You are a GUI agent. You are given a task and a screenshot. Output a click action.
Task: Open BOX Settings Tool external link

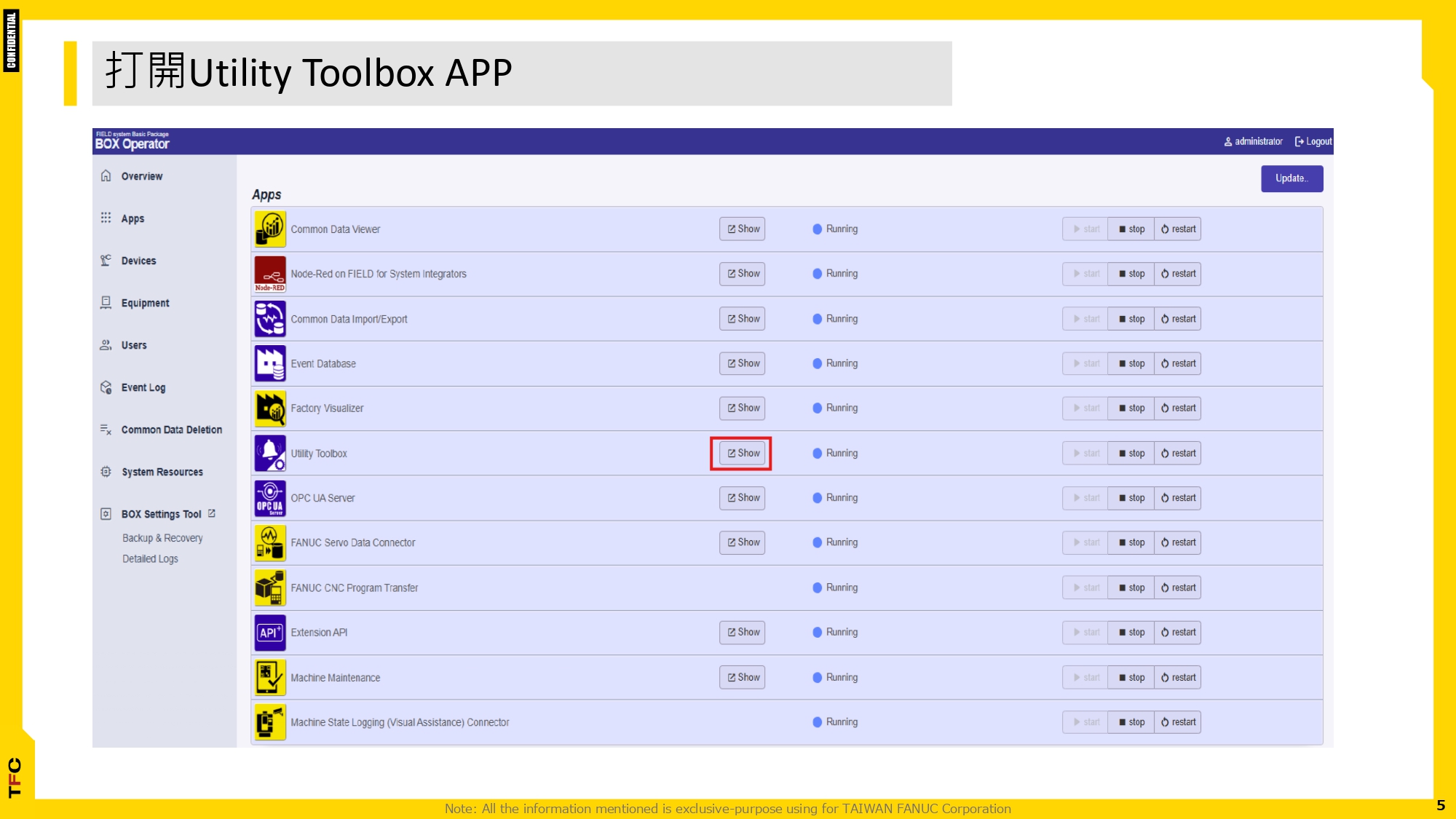tap(162, 514)
